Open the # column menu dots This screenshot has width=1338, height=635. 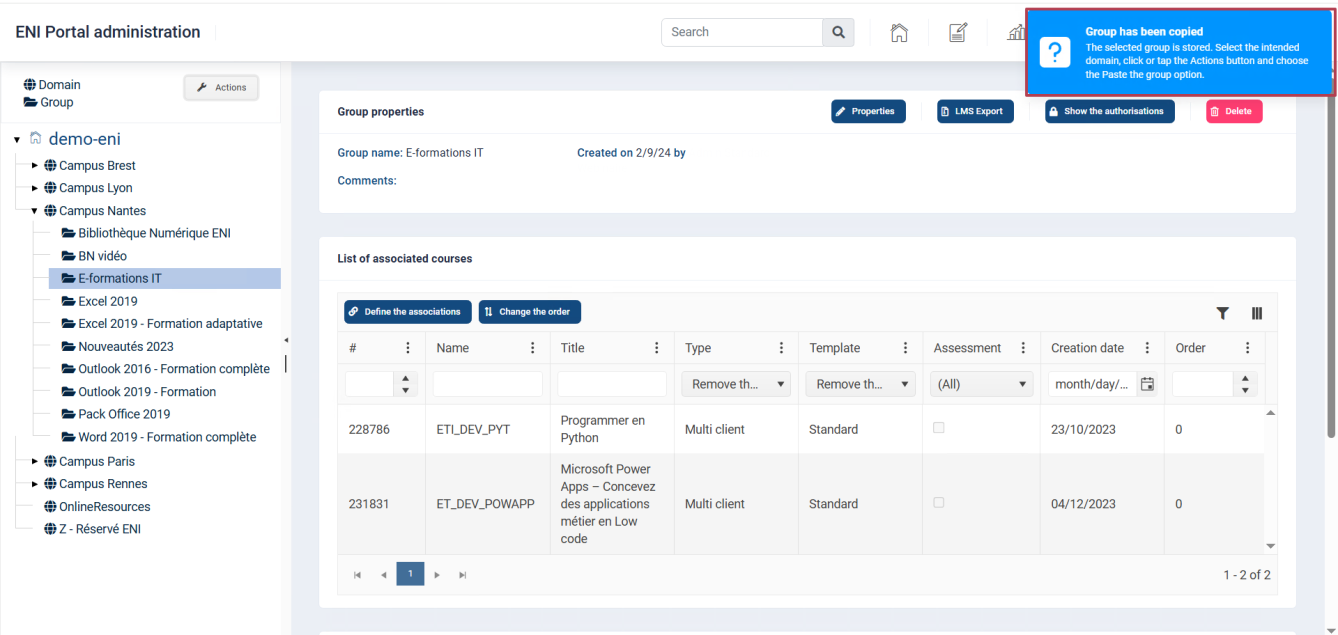[x=407, y=348]
